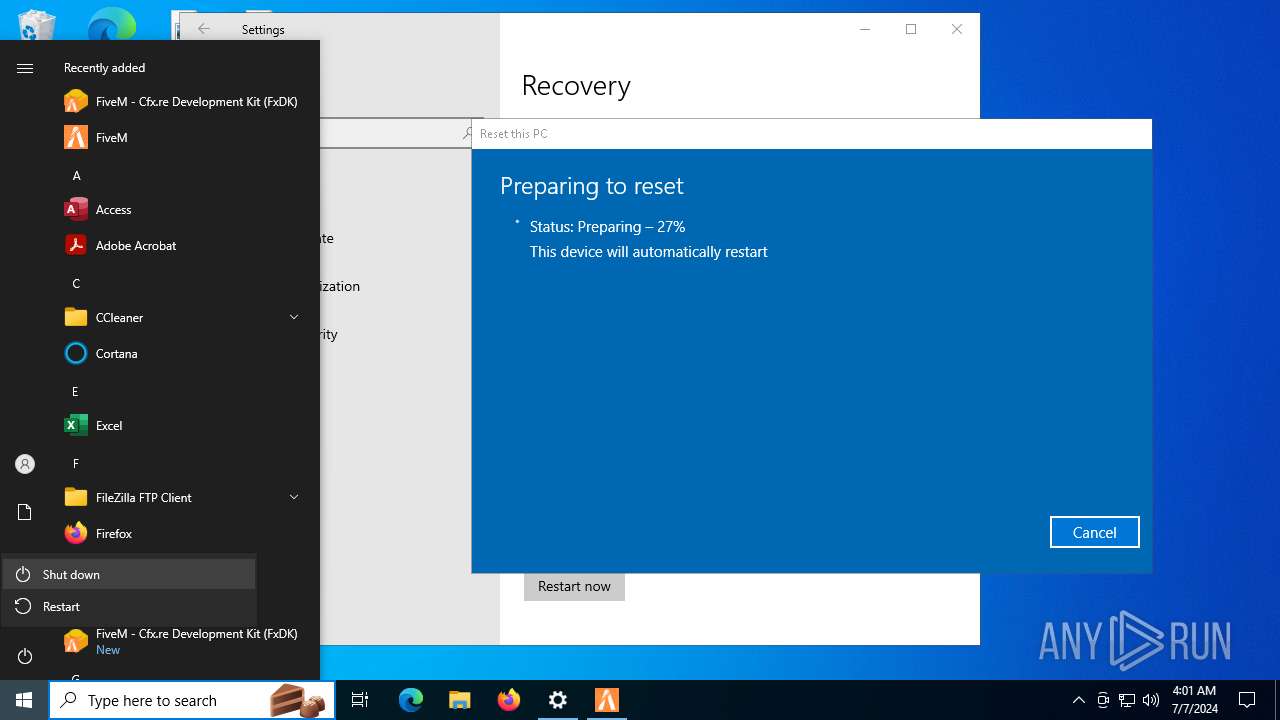Launch the FiveM app from Start menu

coord(180,137)
